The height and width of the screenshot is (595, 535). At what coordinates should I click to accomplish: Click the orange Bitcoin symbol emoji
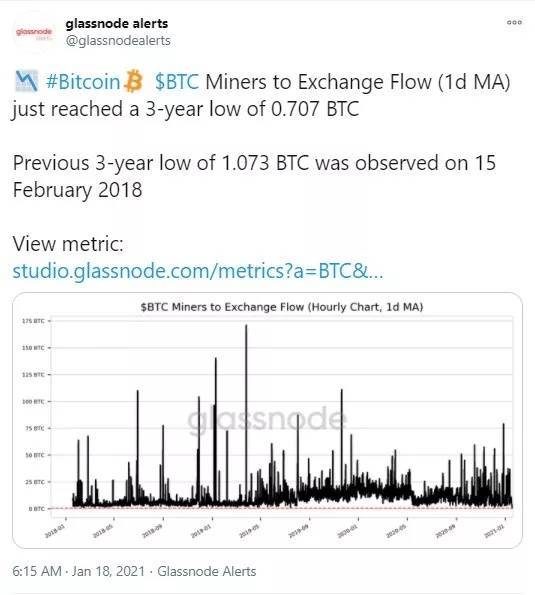pyautogui.click(x=134, y=81)
